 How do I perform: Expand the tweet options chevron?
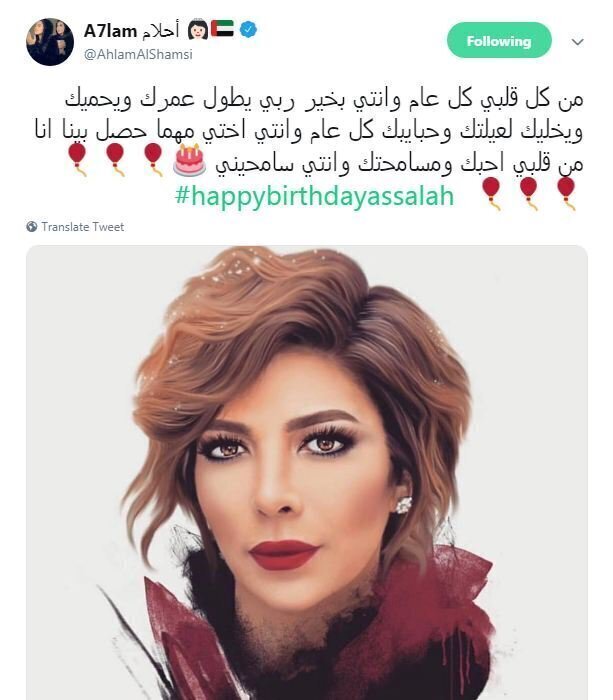(578, 42)
